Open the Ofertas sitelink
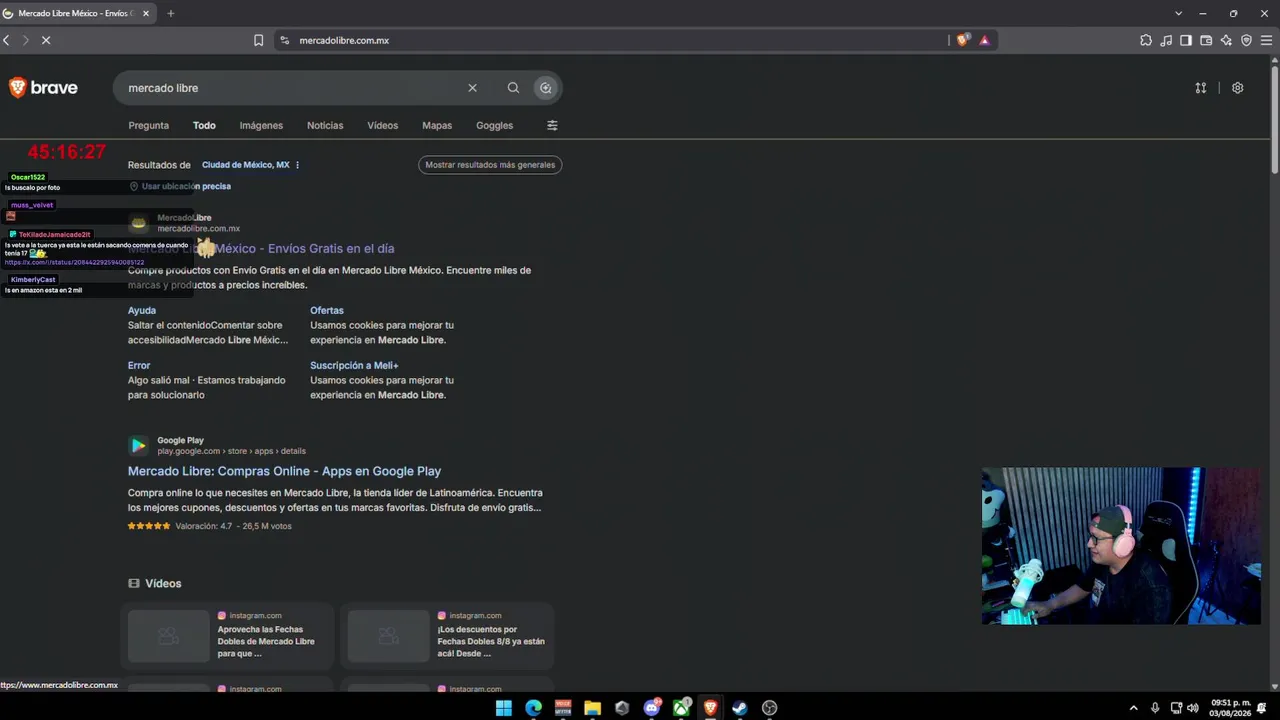Viewport: 1280px width, 720px height. pos(327,310)
